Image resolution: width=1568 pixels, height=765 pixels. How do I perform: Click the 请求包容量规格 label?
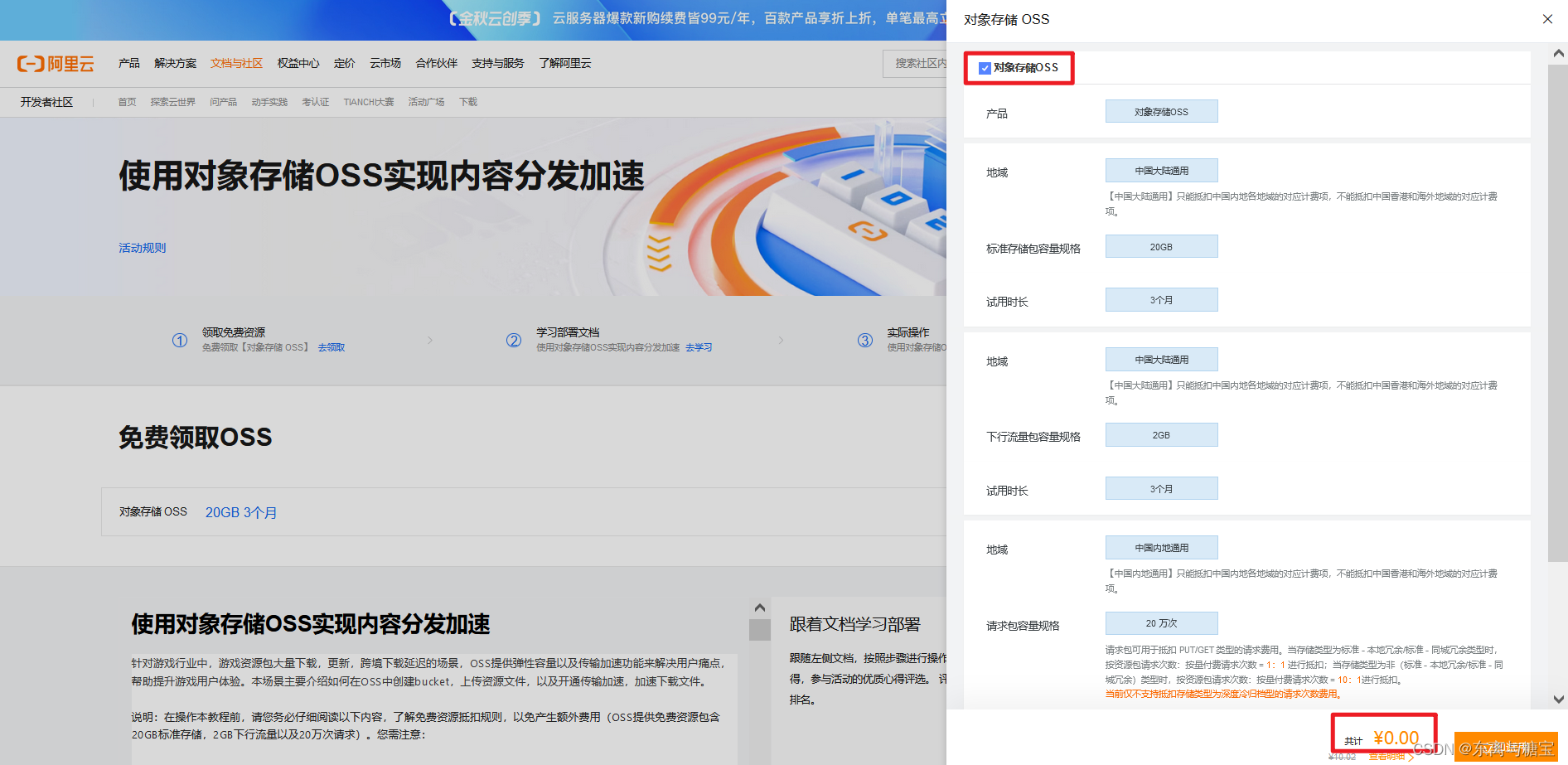click(1023, 626)
